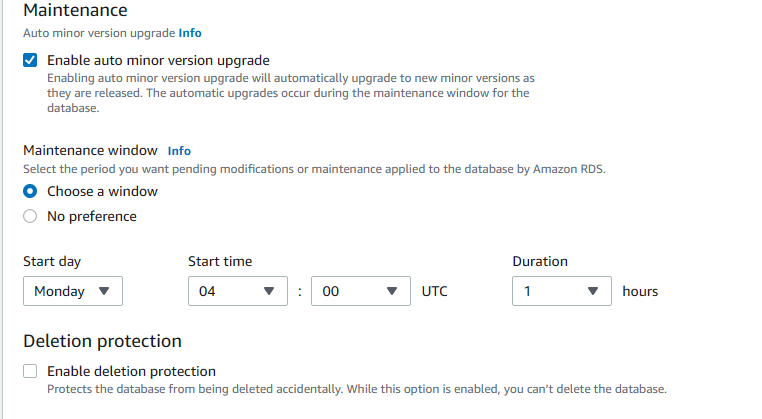Click the 'No preference' option label
Screen dimensions: 762x419
(x=92, y=216)
